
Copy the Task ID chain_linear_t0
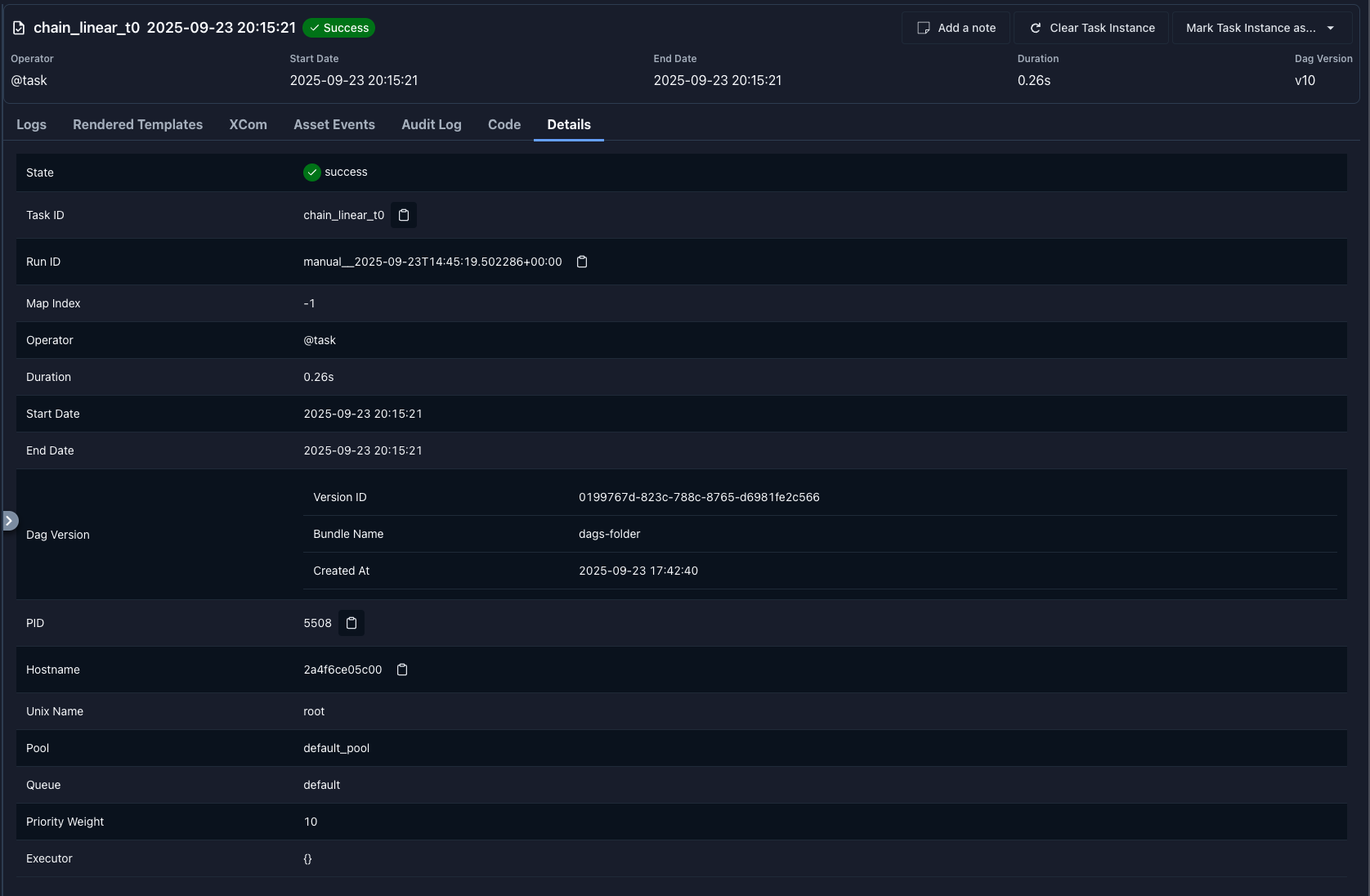point(403,215)
